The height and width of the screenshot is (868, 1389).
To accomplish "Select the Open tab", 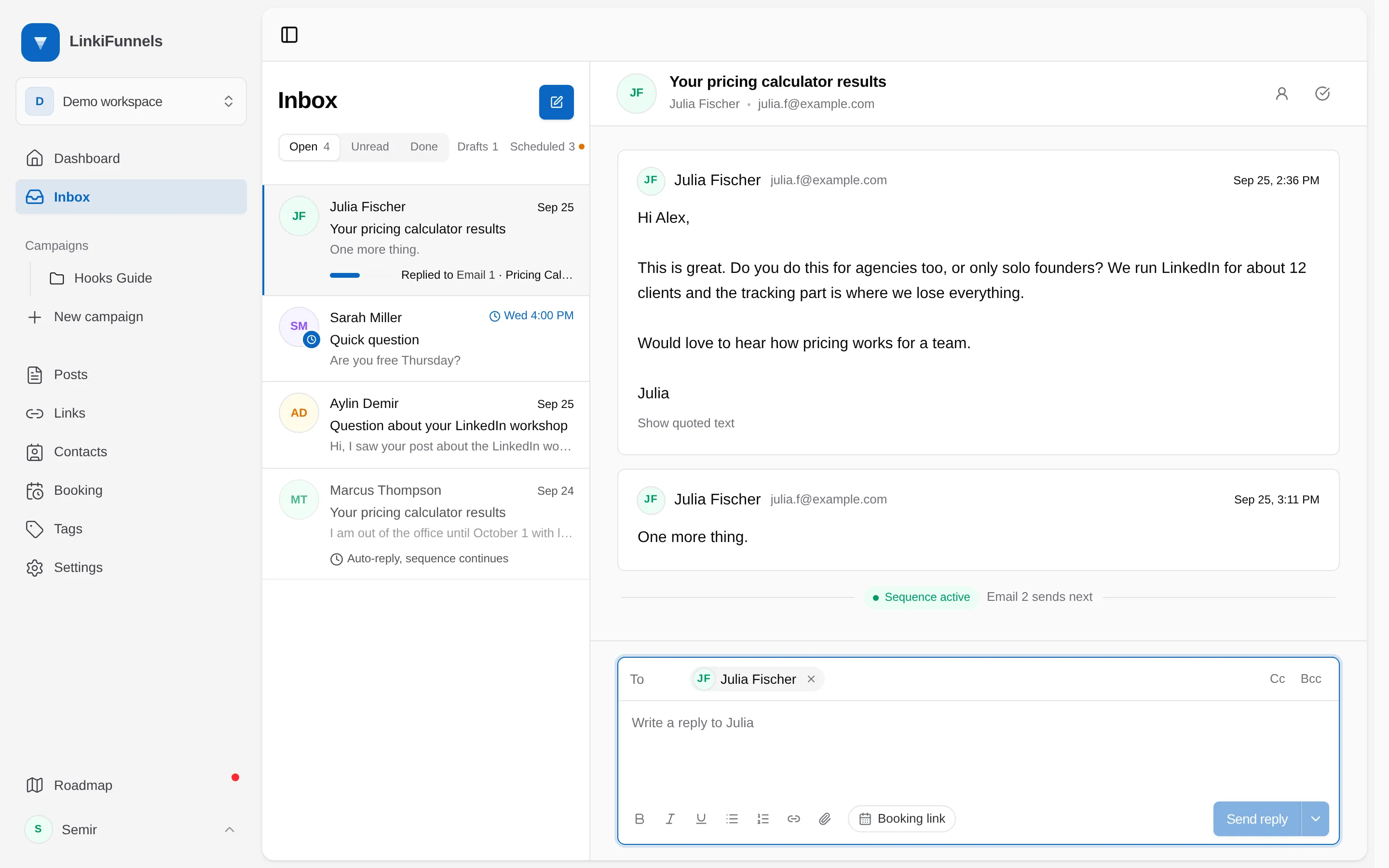I will (x=309, y=147).
